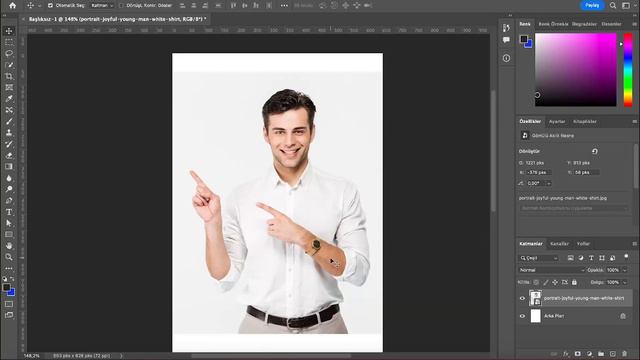Toggle the transform controls checkbox

pos(121,6)
